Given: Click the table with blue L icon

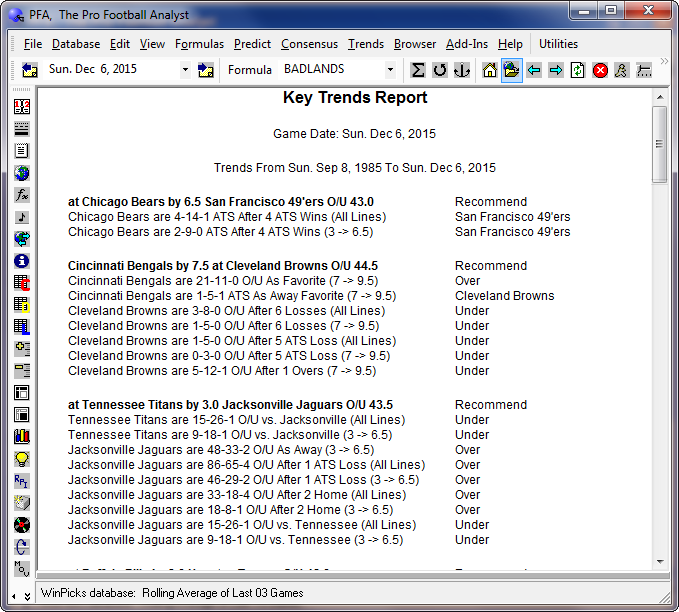Looking at the screenshot, I should pyautogui.click(x=22, y=327).
